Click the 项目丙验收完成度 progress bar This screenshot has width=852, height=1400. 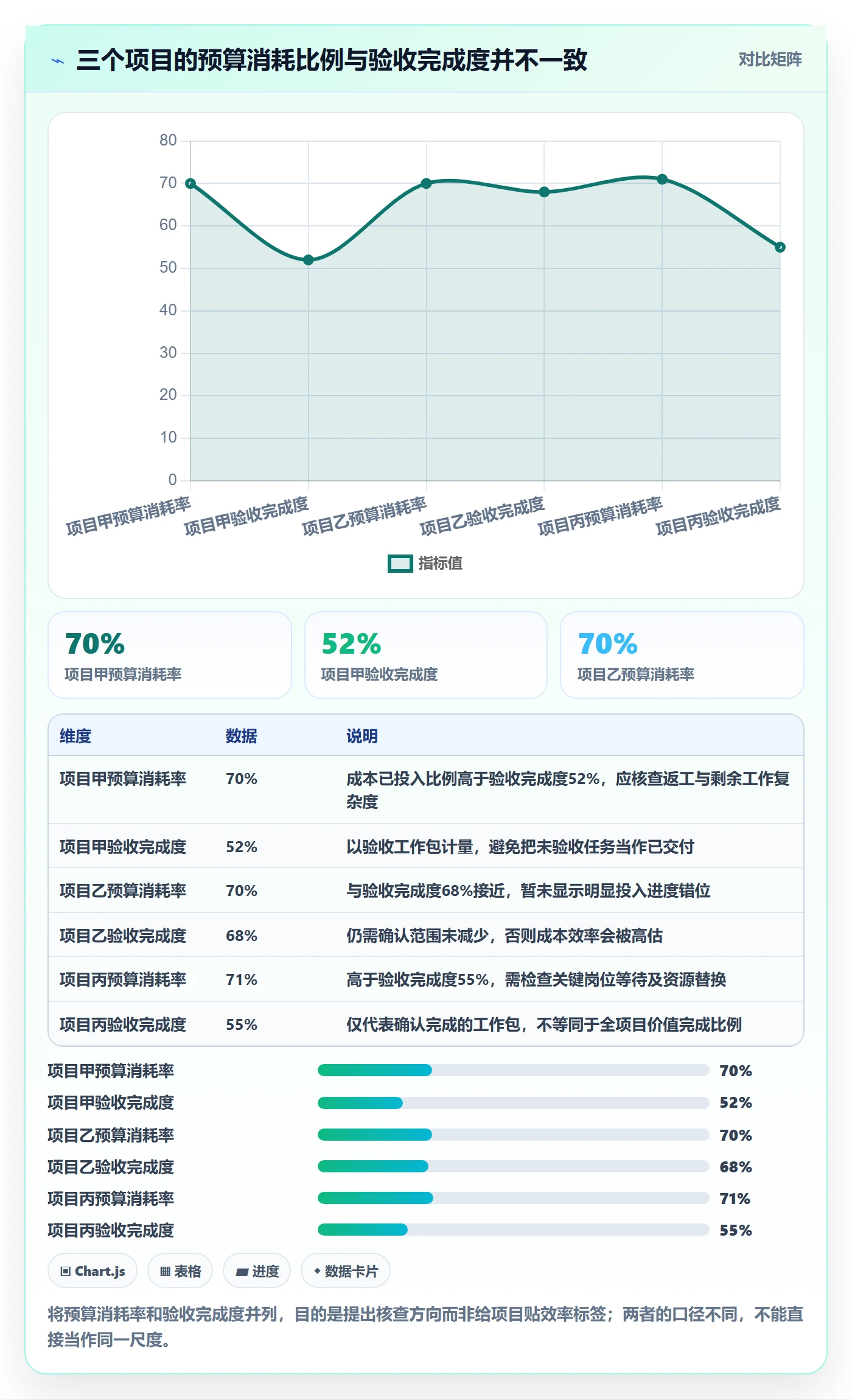(514, 1230)
